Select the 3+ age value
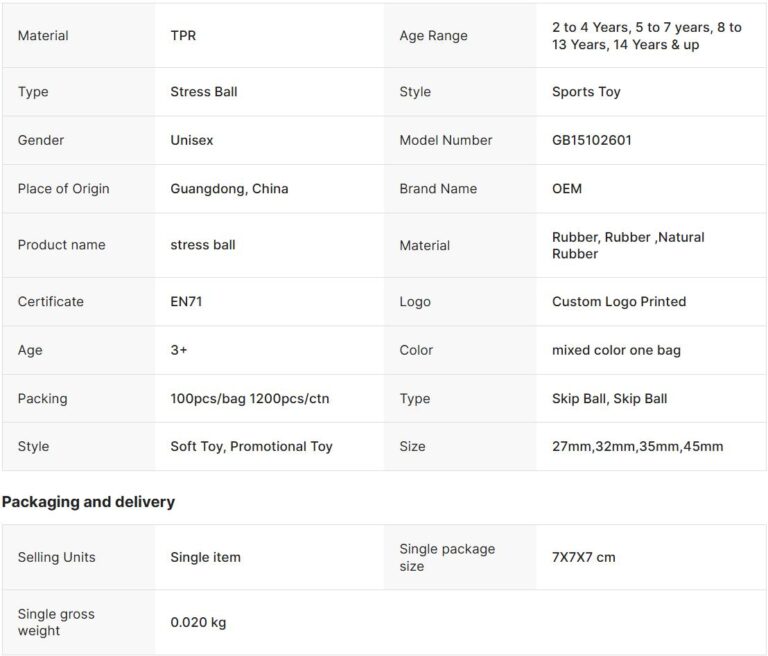Viewport: 768px width, 656px height. [178, 350]
